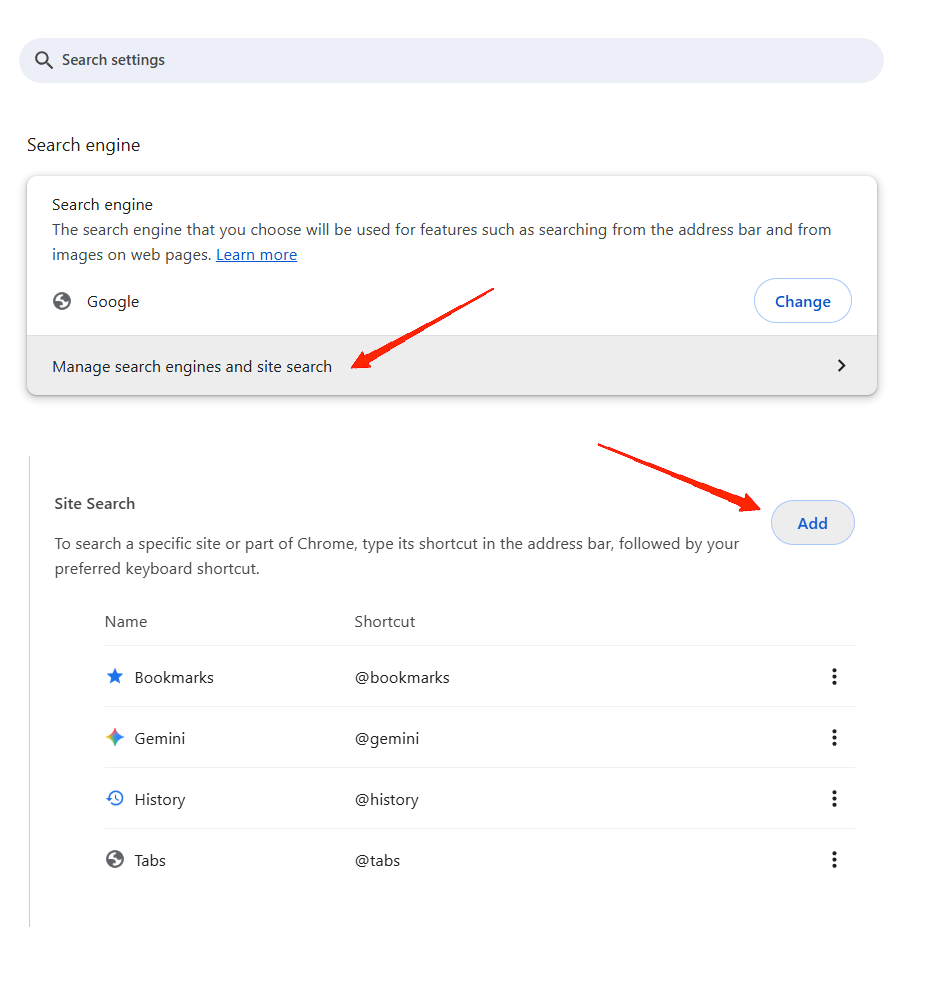Click the History clock icon
The width and height of the screenshot is (927, 983).
[114, 799]
